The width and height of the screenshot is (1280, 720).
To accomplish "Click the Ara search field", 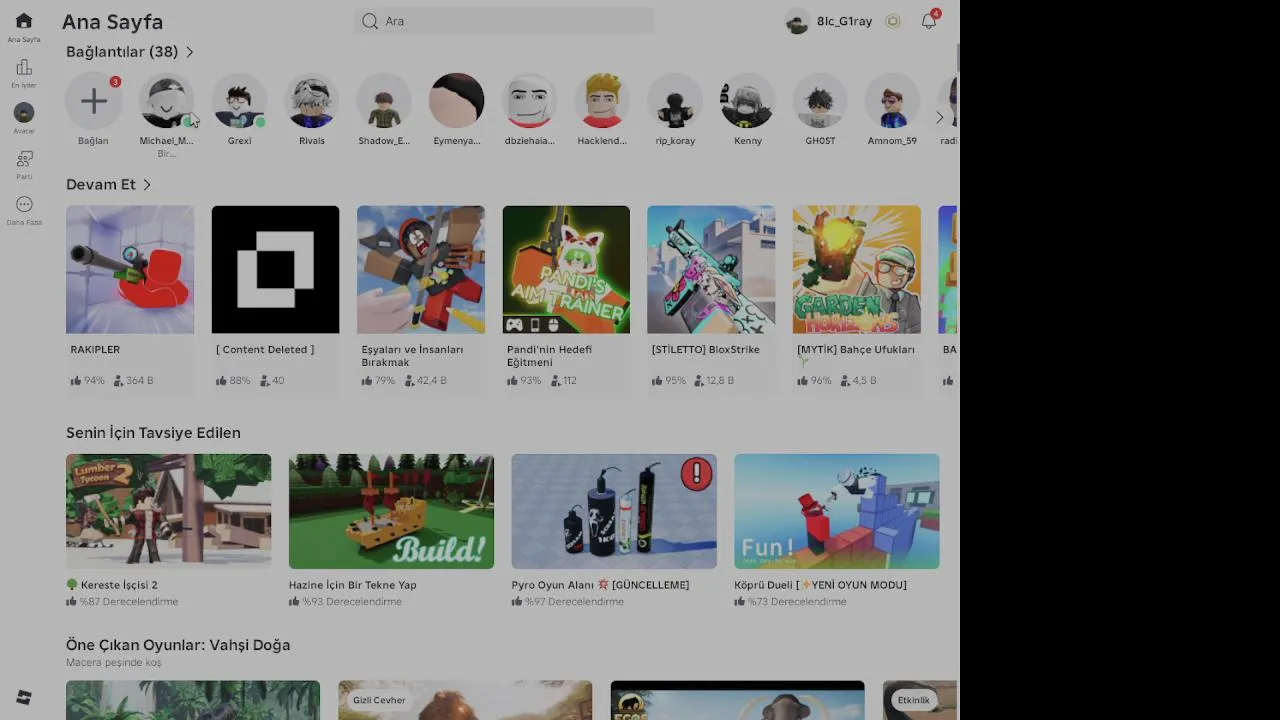I will [x=504, y=21].
